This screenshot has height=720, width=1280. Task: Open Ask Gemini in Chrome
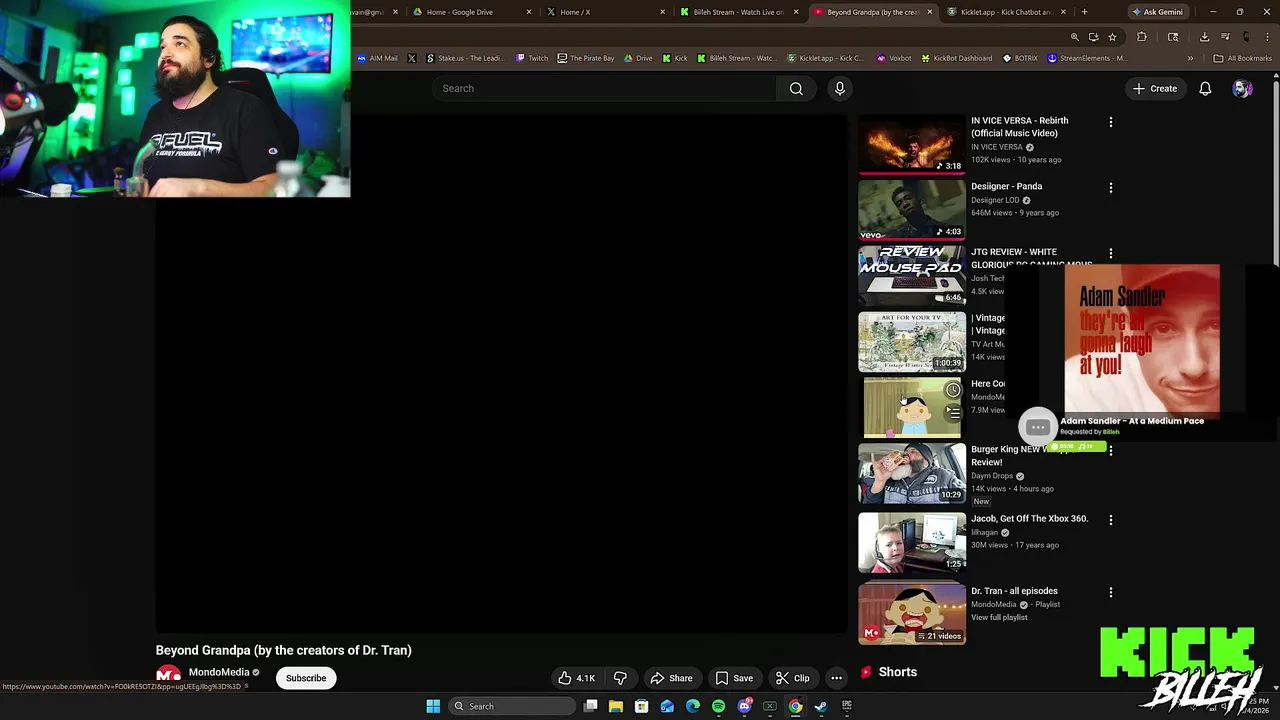(x=1157, y=12)
